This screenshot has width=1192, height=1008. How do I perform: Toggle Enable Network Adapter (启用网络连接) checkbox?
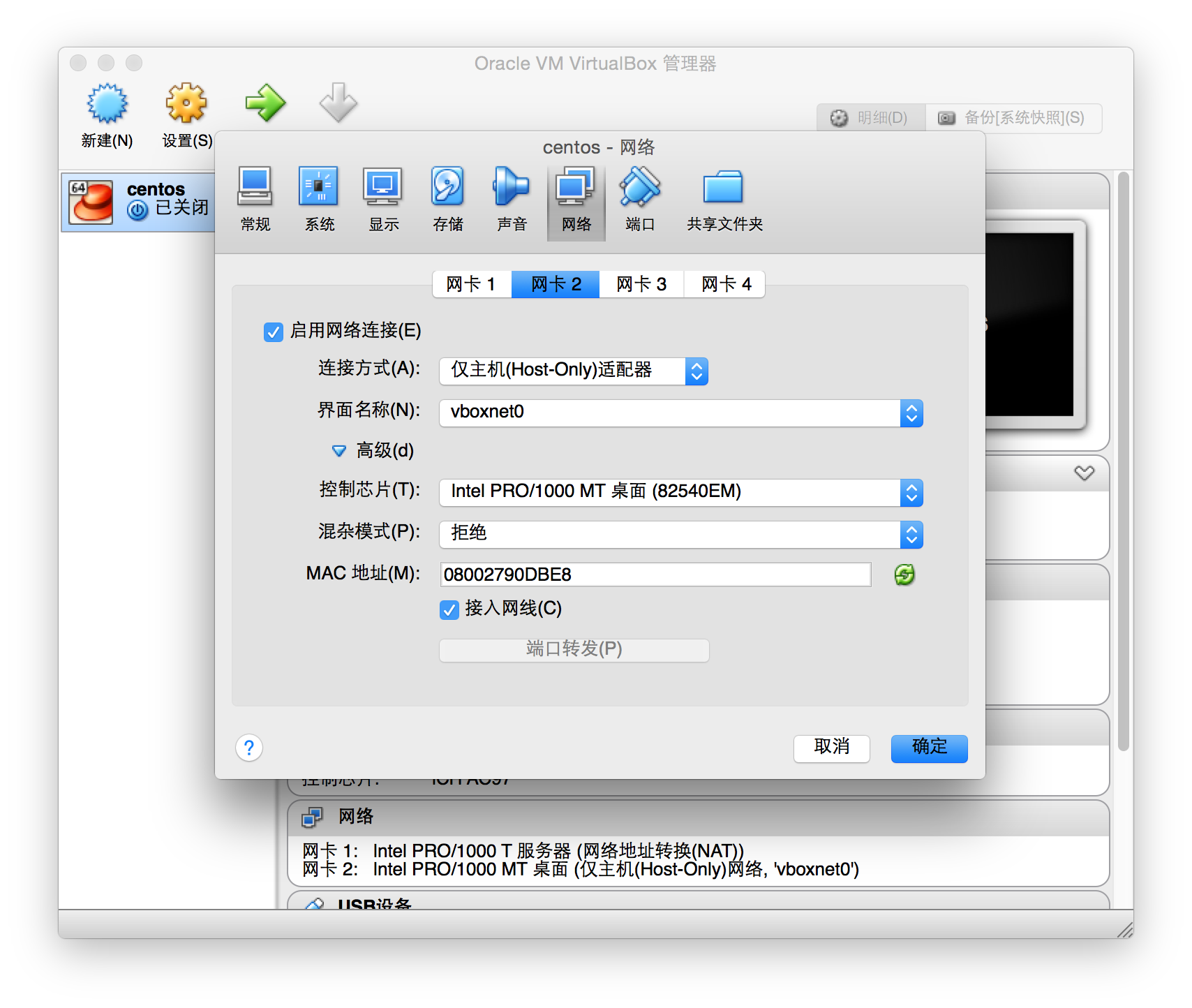click(x=273, y=332)
